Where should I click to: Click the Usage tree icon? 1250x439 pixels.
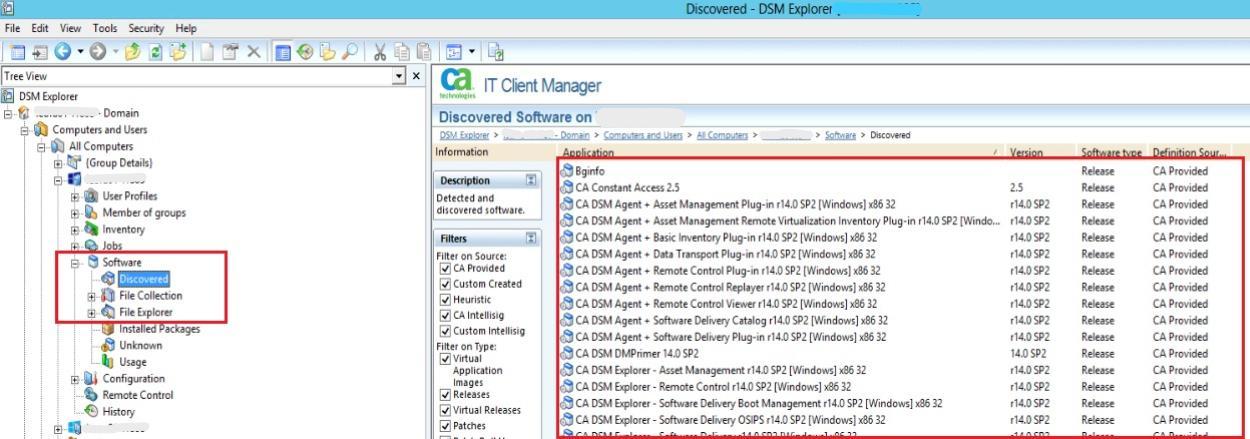click(x=108, y=362)
